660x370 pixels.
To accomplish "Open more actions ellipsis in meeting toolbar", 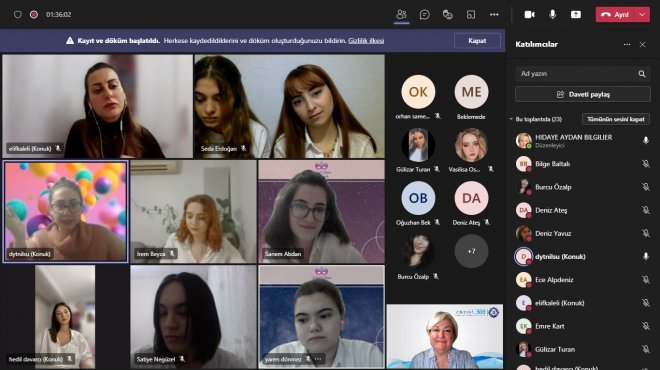I will pos(494,14).
